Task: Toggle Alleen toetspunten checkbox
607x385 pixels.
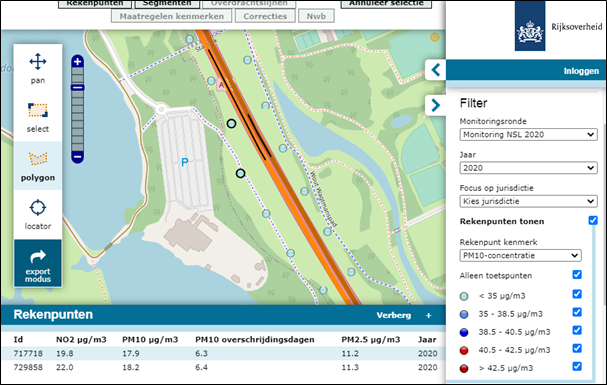Action: click(577, 275)
